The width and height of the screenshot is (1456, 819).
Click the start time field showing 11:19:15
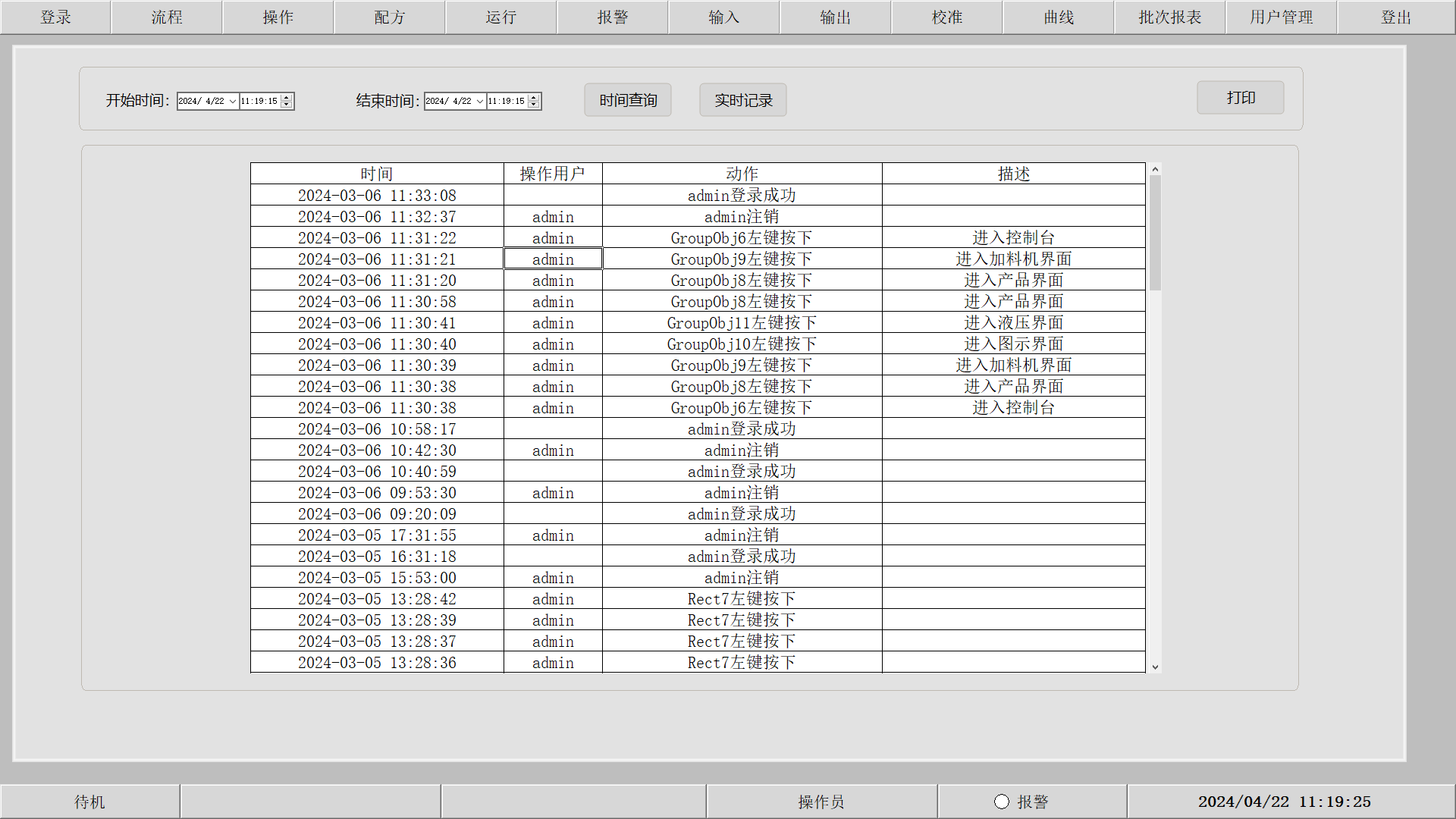[x=259, y=101]
